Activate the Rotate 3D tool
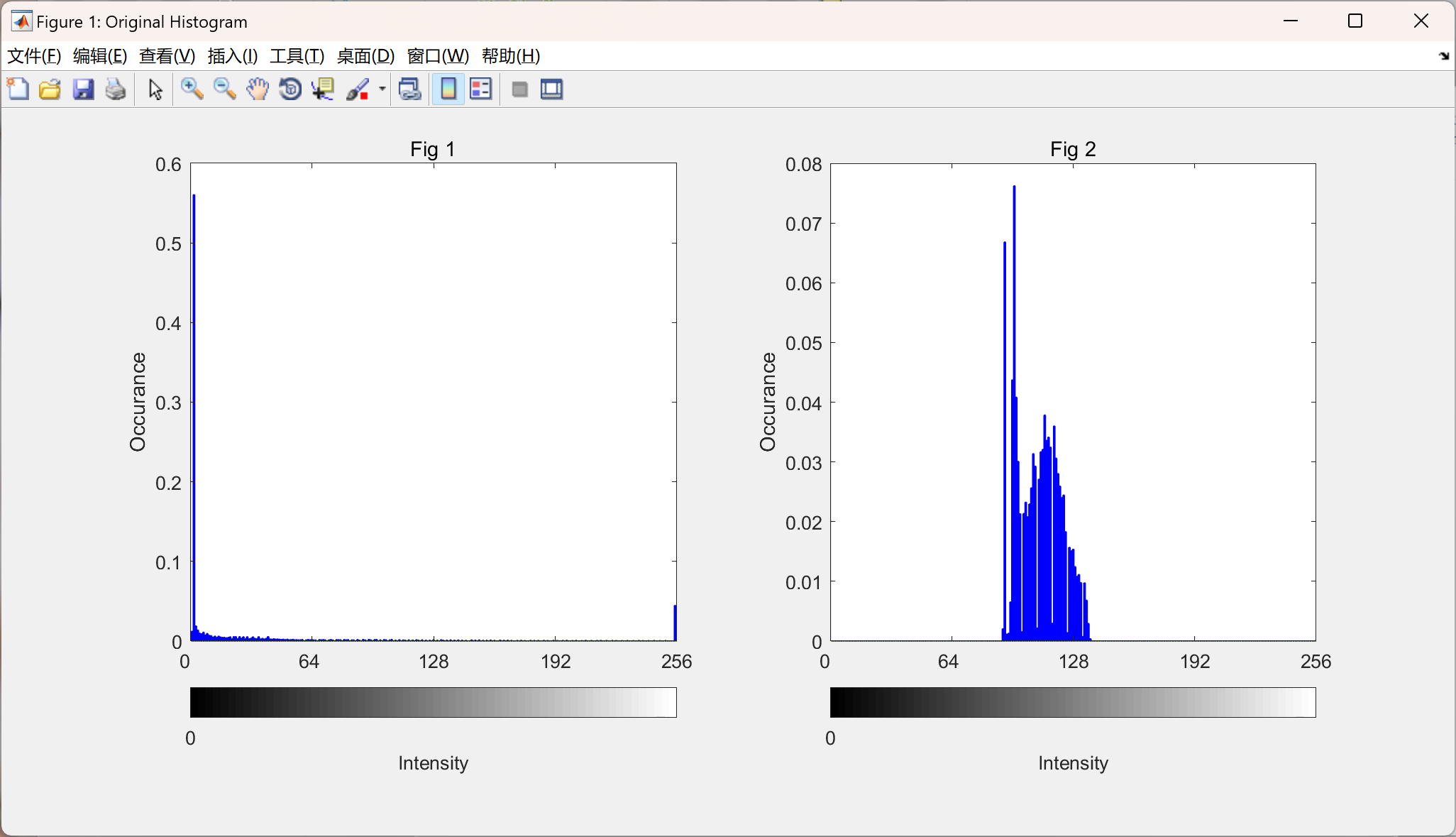Screen dimensions: 1456x837 click(289, 89)
